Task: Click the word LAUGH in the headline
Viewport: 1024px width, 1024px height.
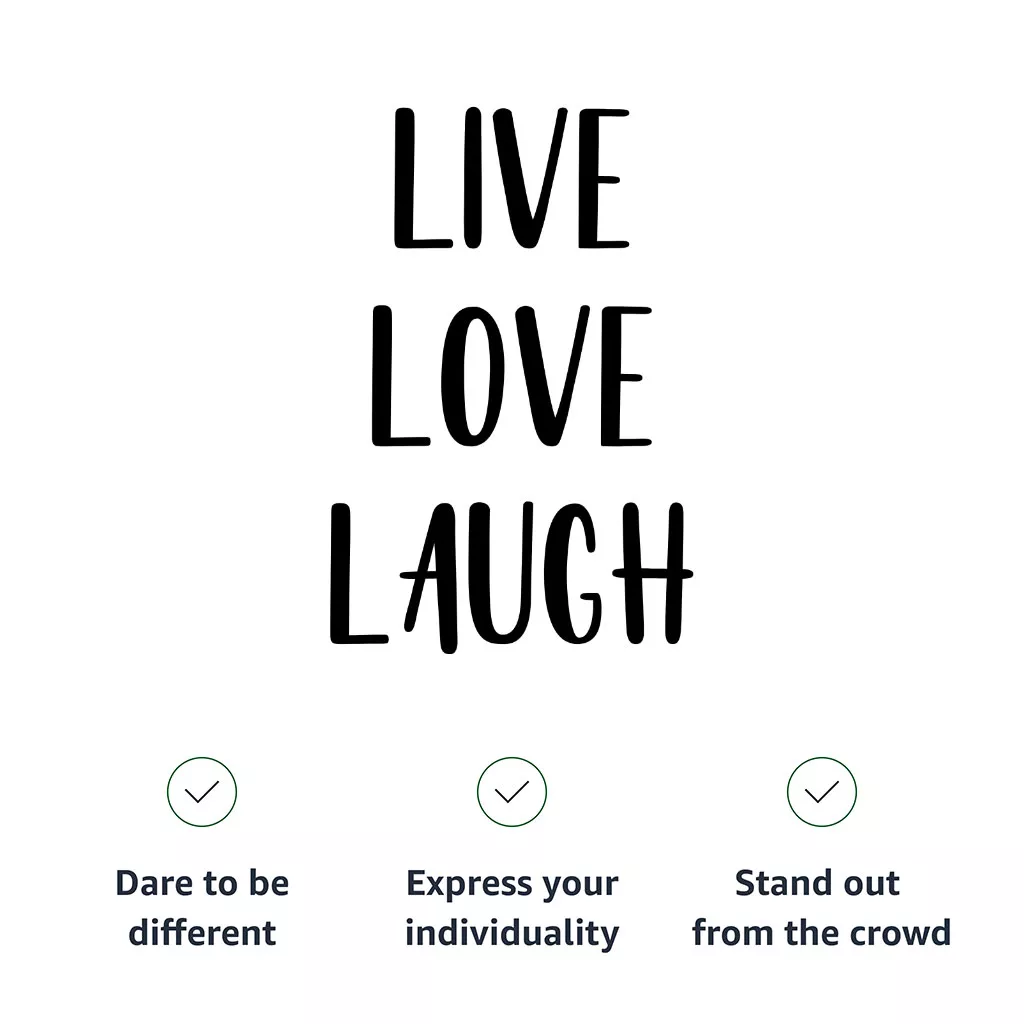Action: point(511,576)
